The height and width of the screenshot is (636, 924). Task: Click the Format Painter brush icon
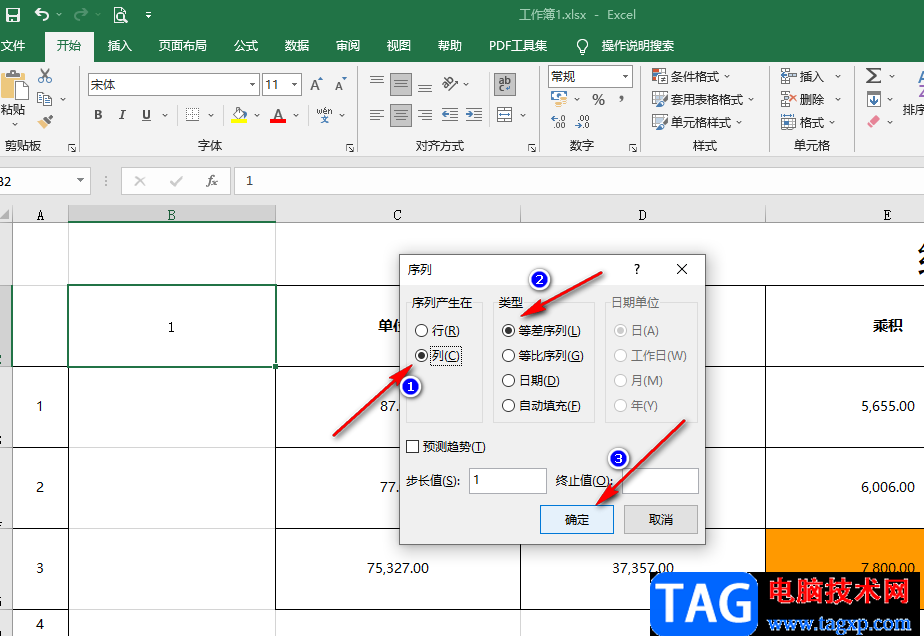(x=45, y=121)
